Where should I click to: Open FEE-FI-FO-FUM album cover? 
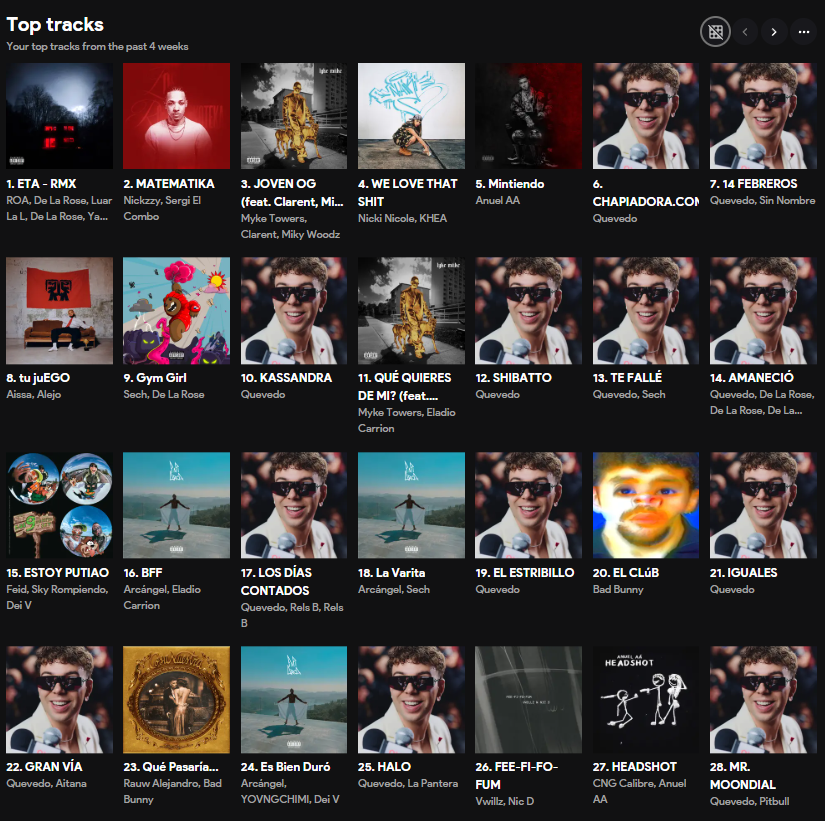click(528, 699)
